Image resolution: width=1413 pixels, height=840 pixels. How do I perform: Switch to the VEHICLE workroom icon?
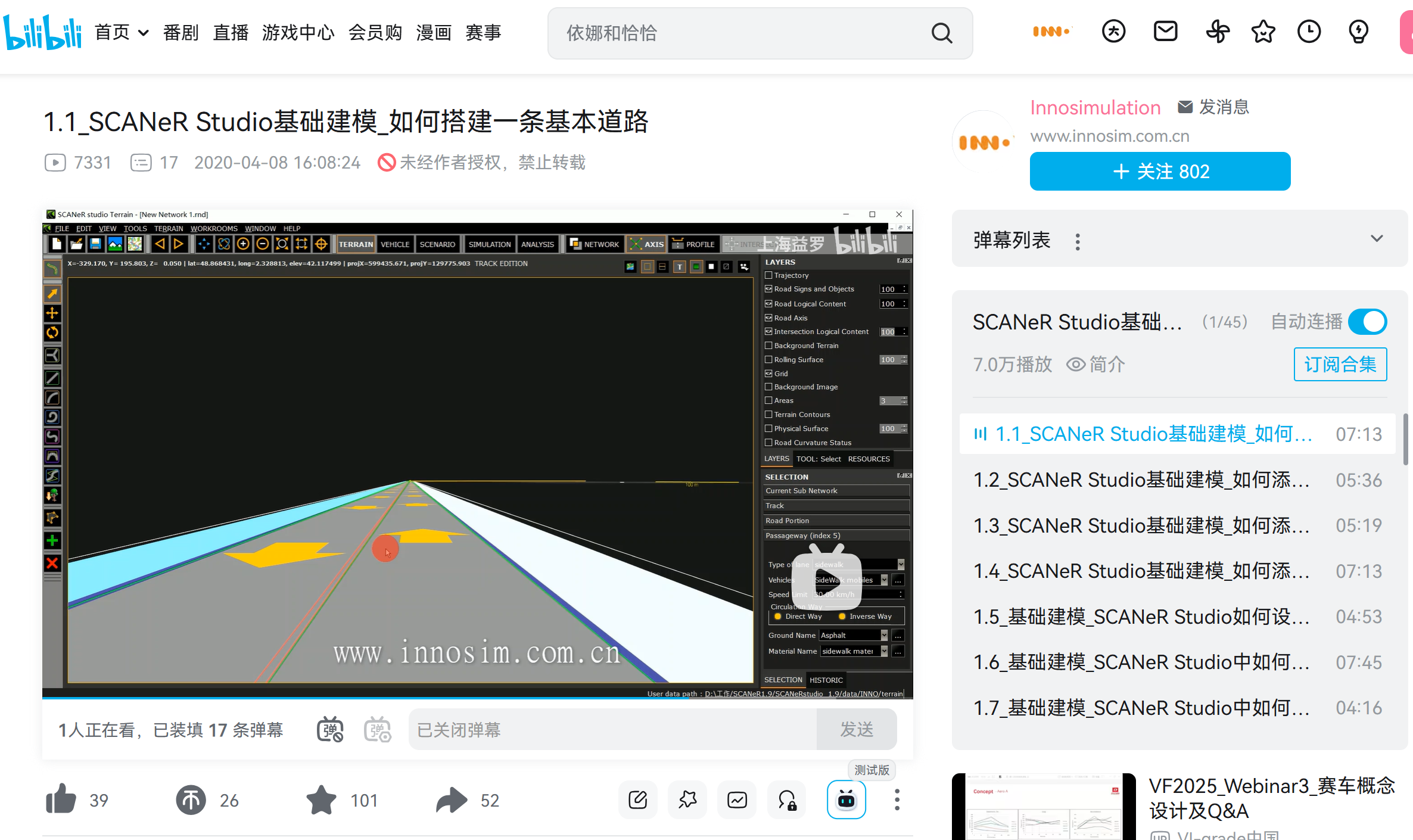(x=394, y=244)
